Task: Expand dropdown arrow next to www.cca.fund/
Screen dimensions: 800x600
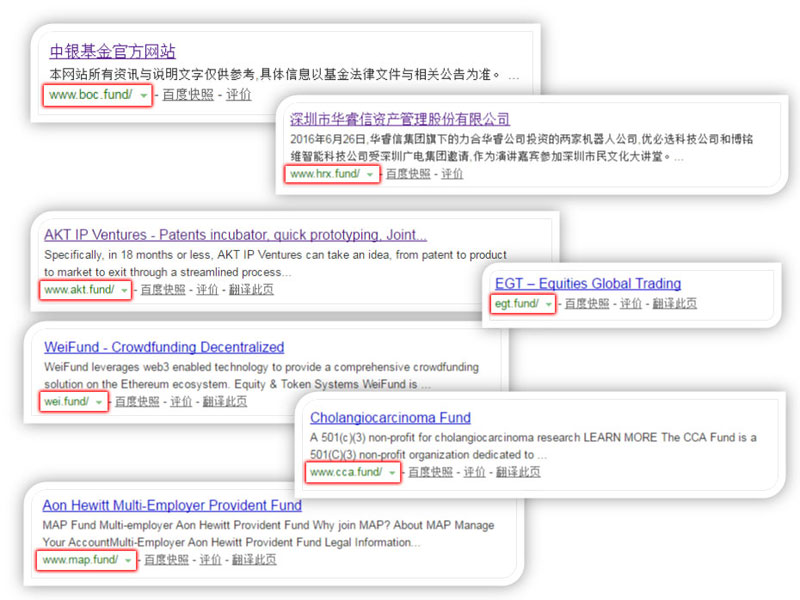Action: coord(392,473)
